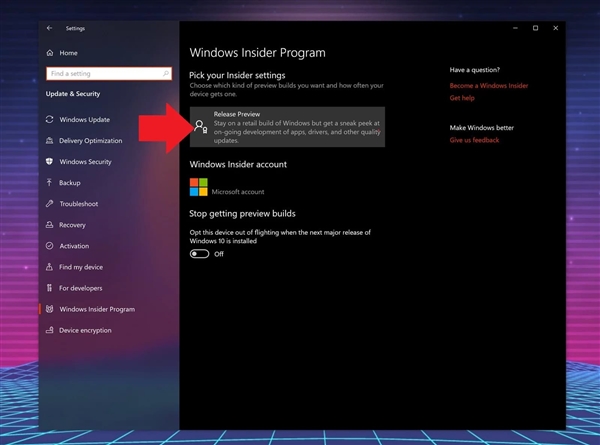
Task: Click the Windows Update sync icon
Action: 49,119
